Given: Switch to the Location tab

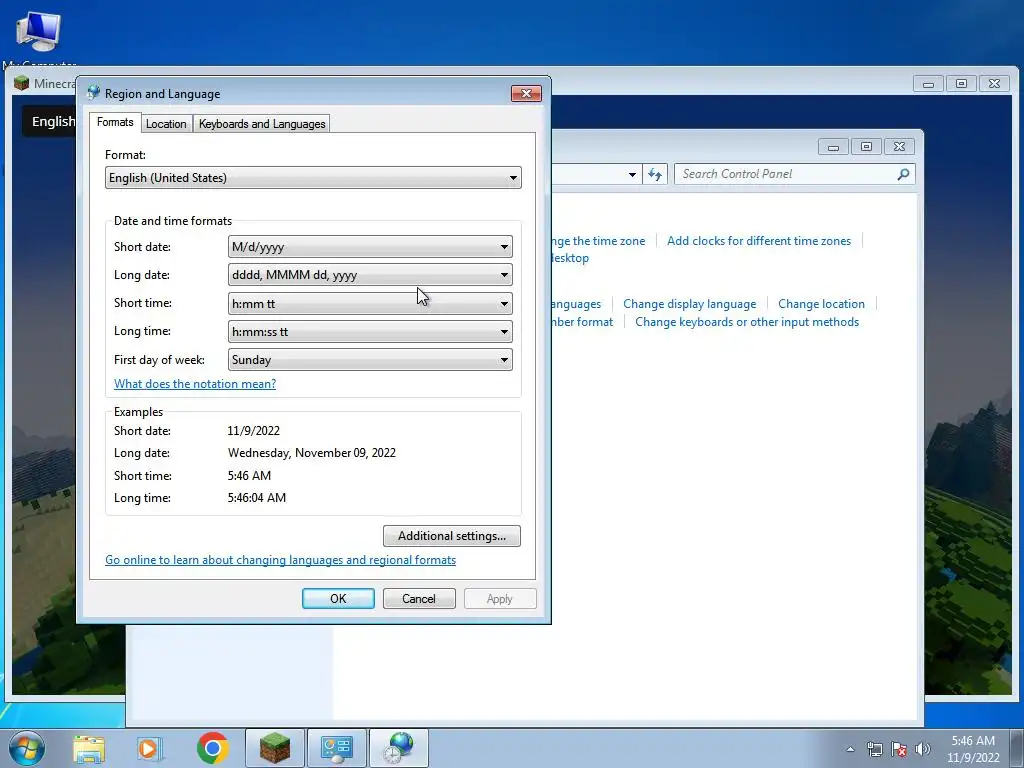Looking at the screenshot, I should tap(166, 123).
